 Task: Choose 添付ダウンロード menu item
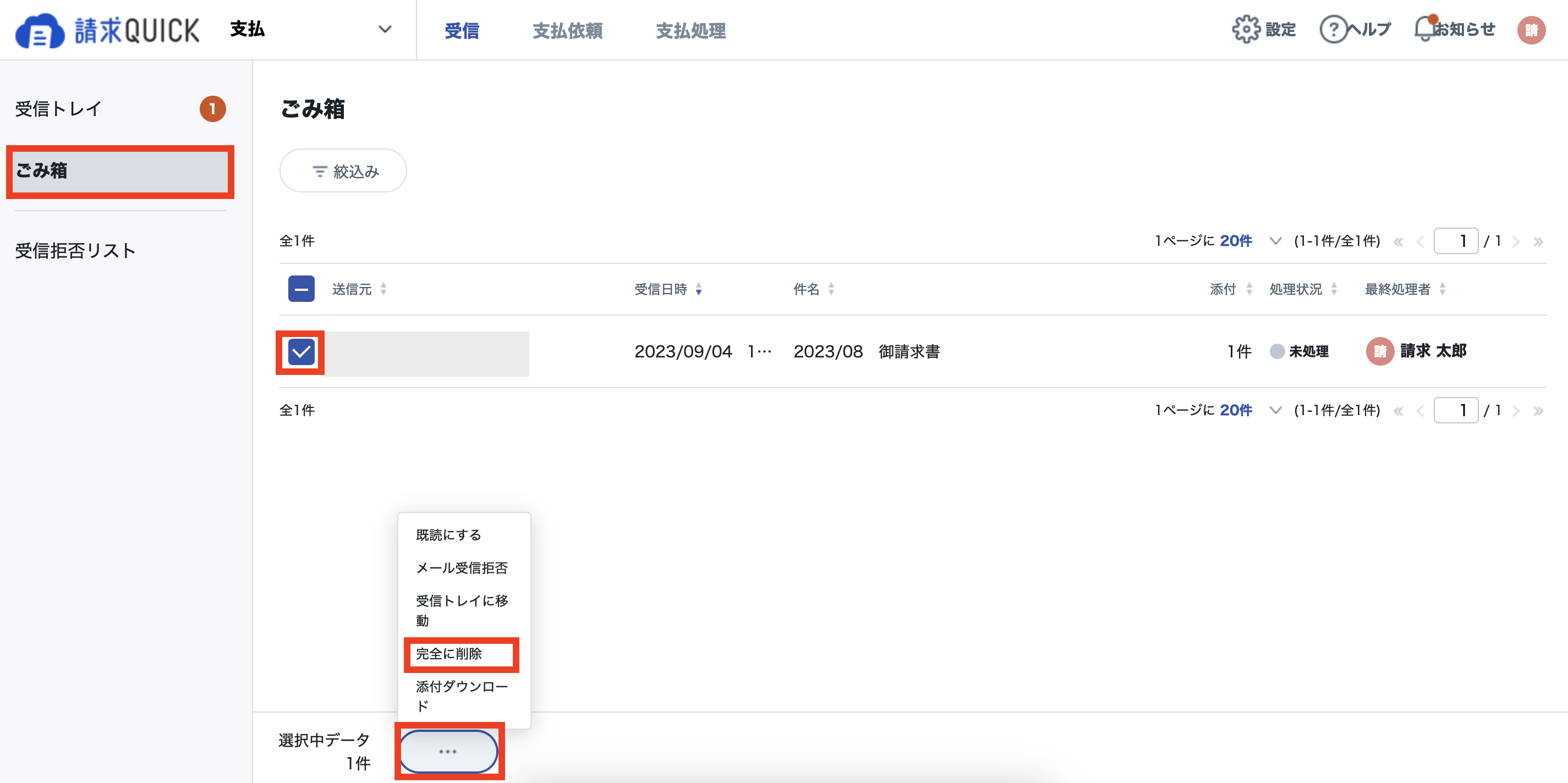(463, 696)
